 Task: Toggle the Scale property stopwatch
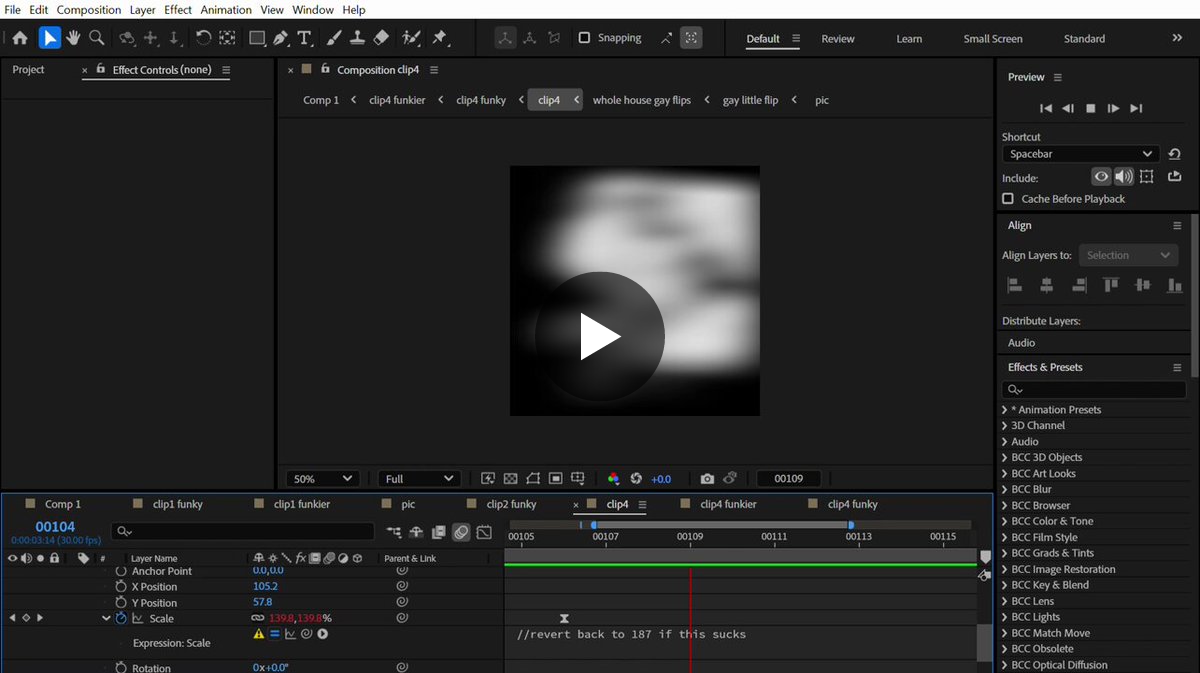pos(121,619)
